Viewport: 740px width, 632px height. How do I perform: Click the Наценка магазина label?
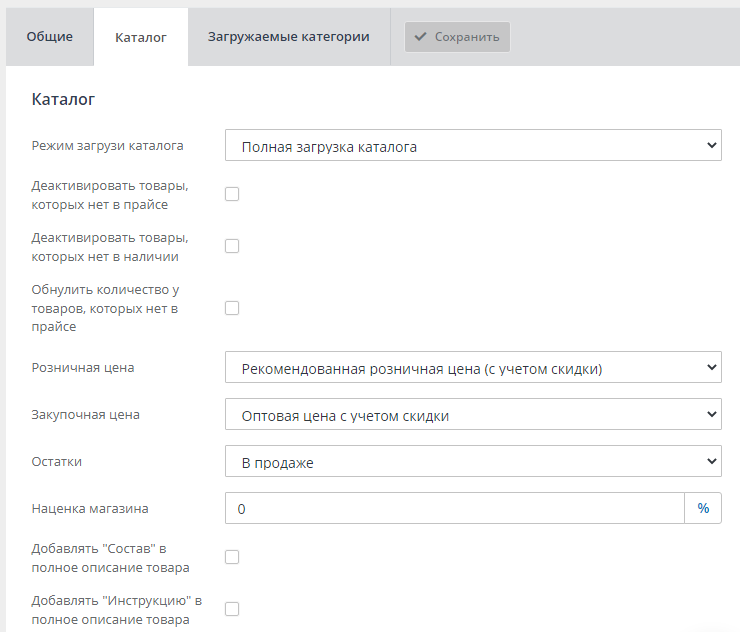tap(90, 508)
